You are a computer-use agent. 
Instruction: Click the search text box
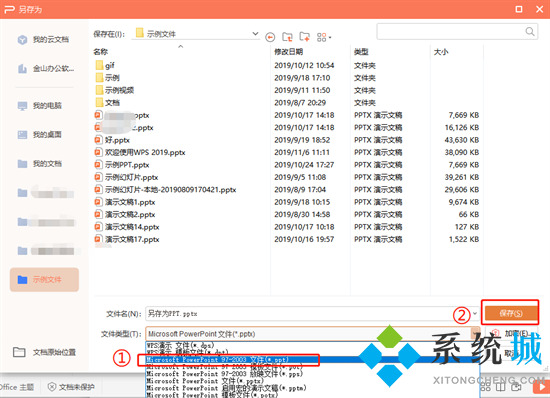point(451,32)
